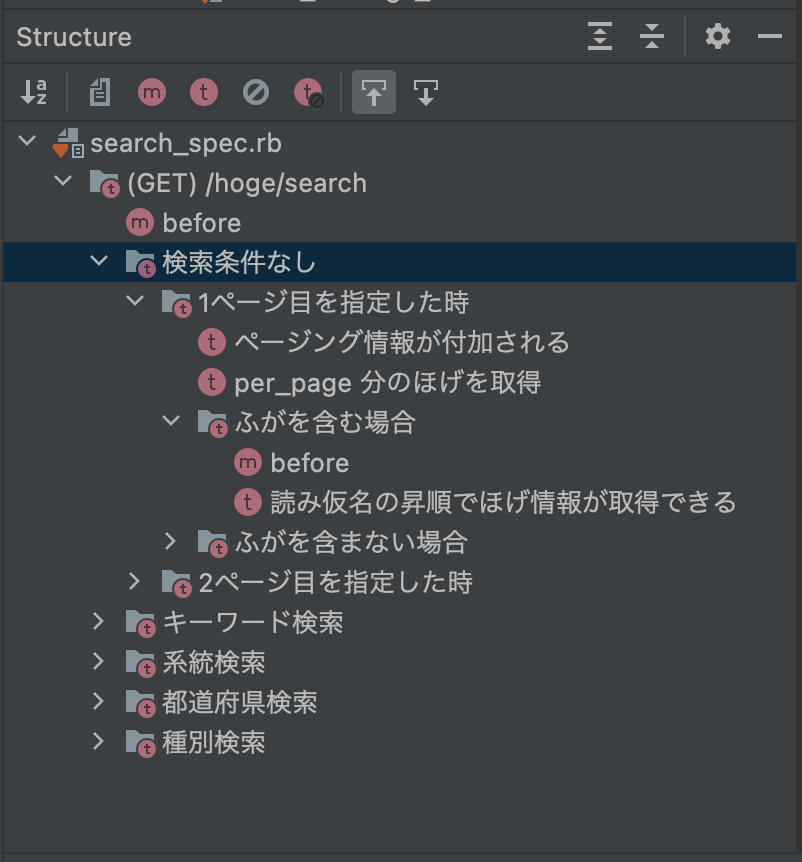Hide the Structure tool window

769,37
